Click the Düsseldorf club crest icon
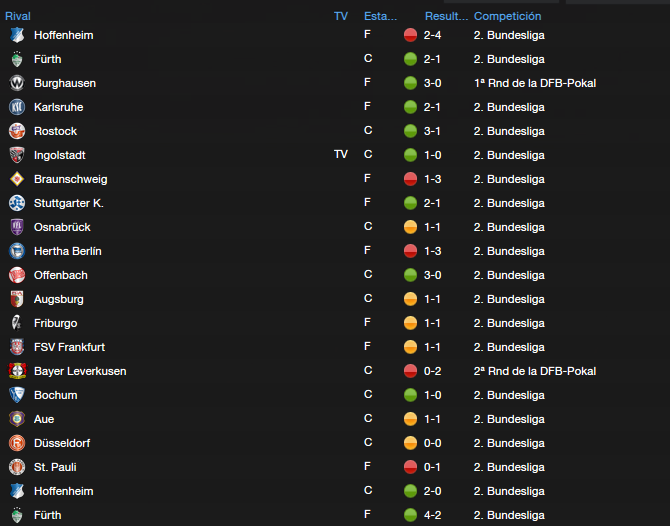Viewport: 670px width, 526px height. tap(17, 443)
